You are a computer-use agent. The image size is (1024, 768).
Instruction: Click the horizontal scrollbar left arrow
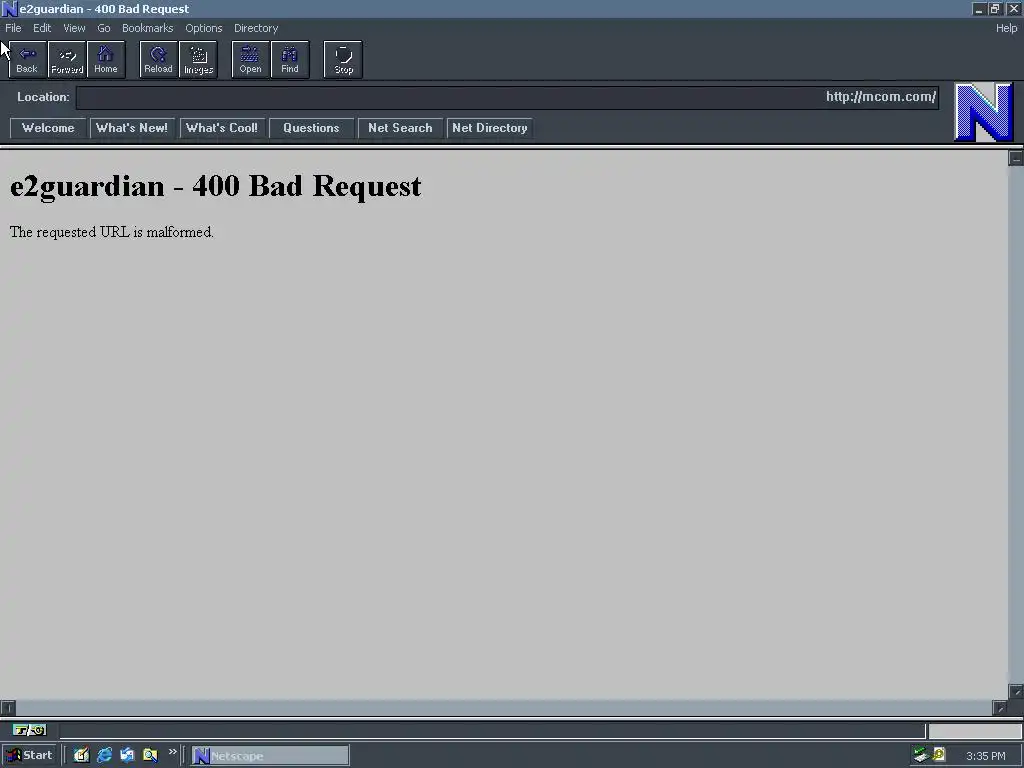tap(8, 708)
